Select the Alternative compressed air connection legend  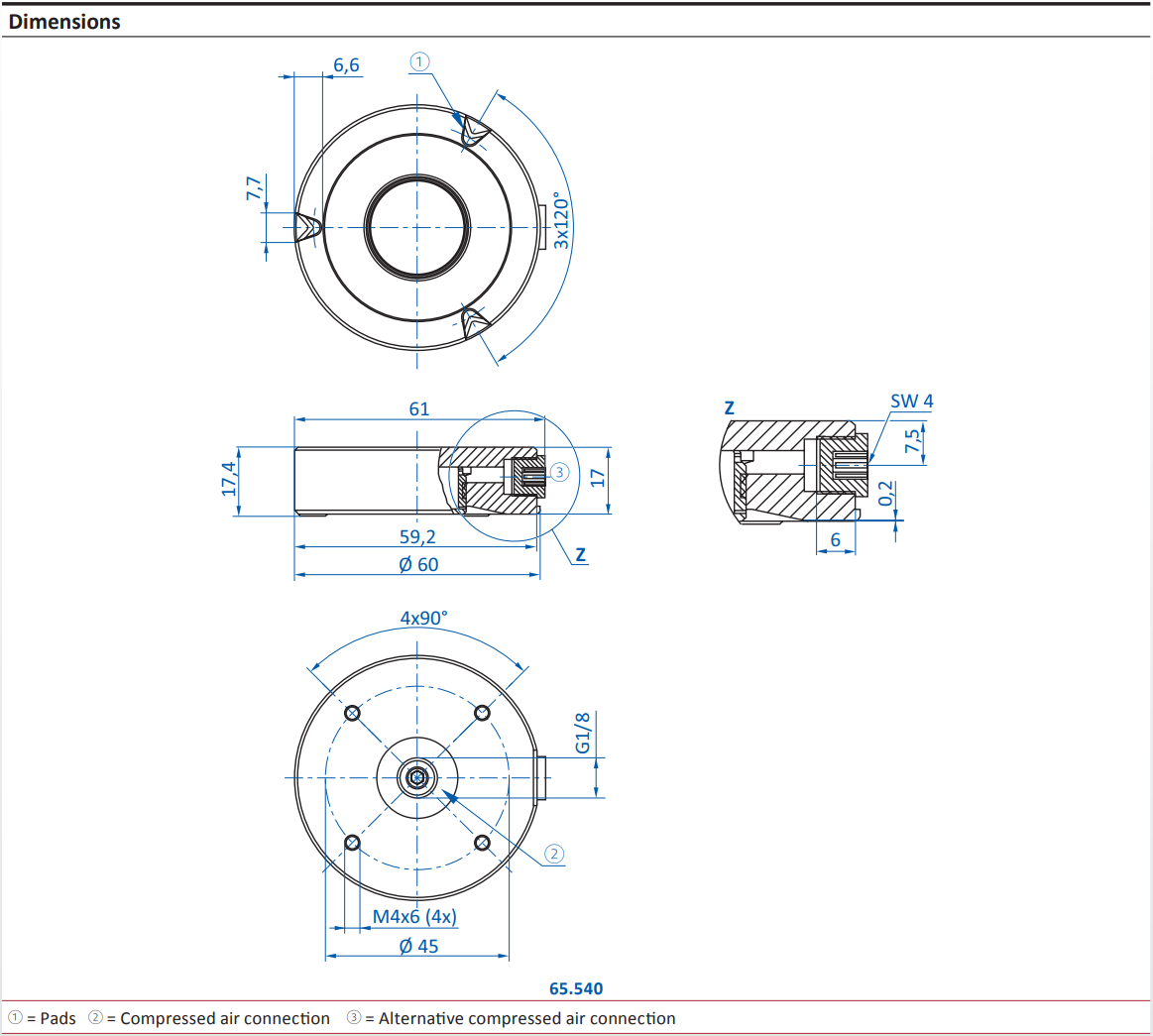tap(511, 1018)
